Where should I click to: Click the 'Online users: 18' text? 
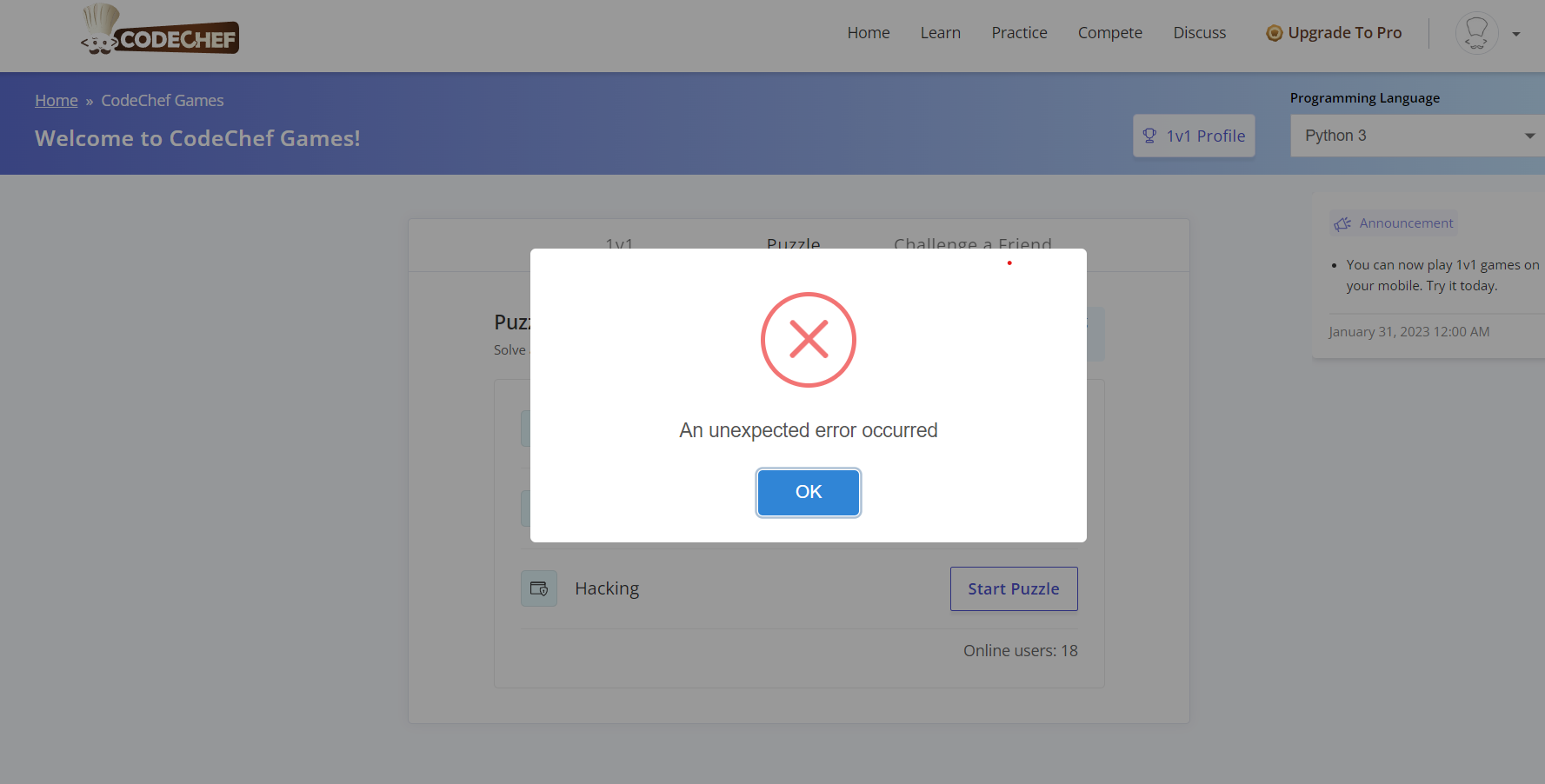click(1021, 651)
